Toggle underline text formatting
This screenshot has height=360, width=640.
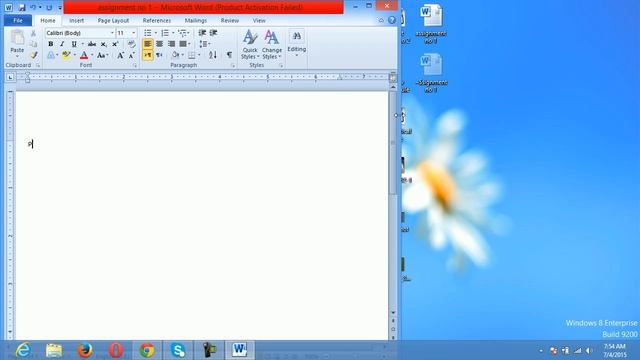point(74,44)
